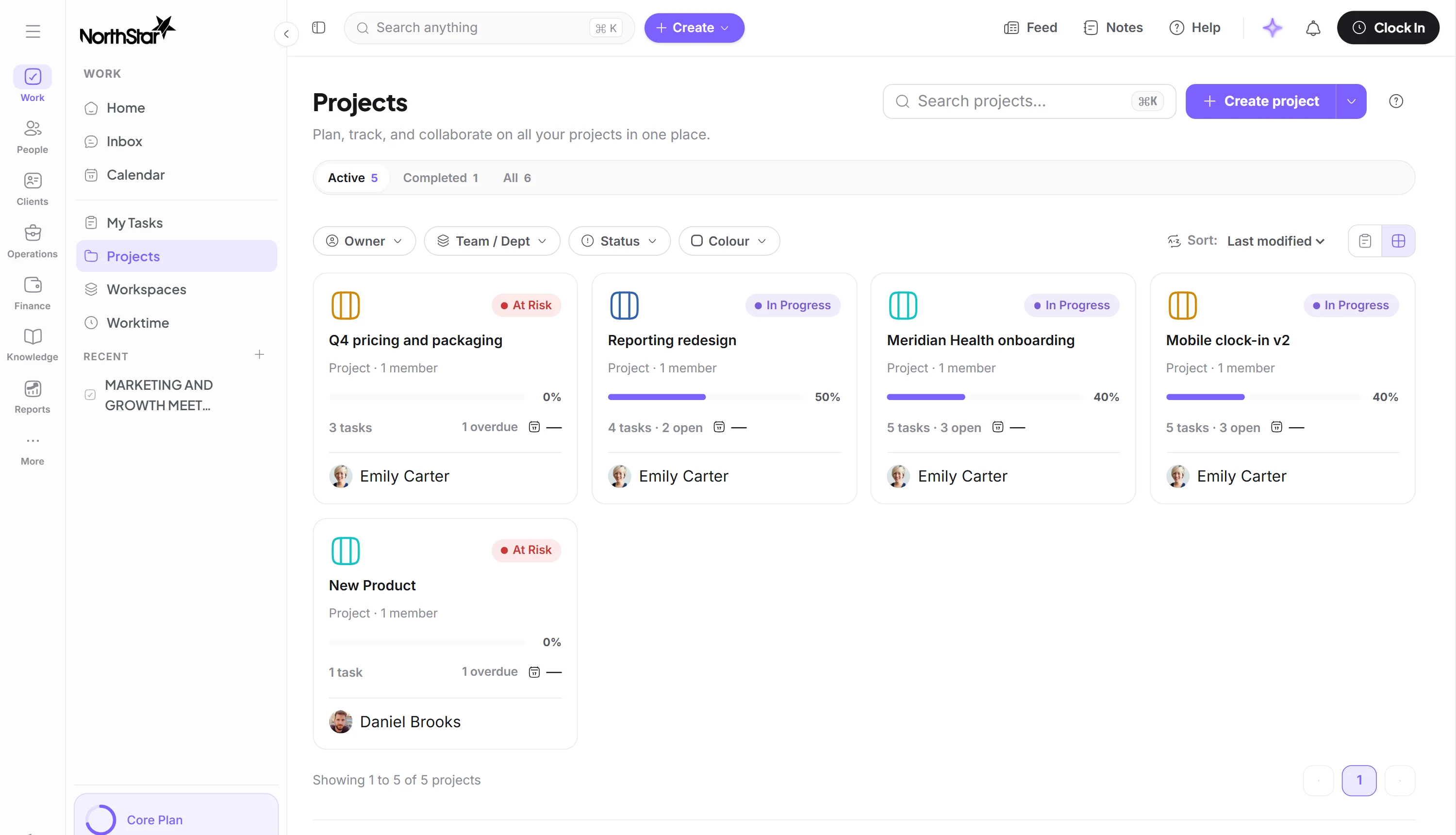
Task: Click the Create project button
Action: (x=1260, y=101)
